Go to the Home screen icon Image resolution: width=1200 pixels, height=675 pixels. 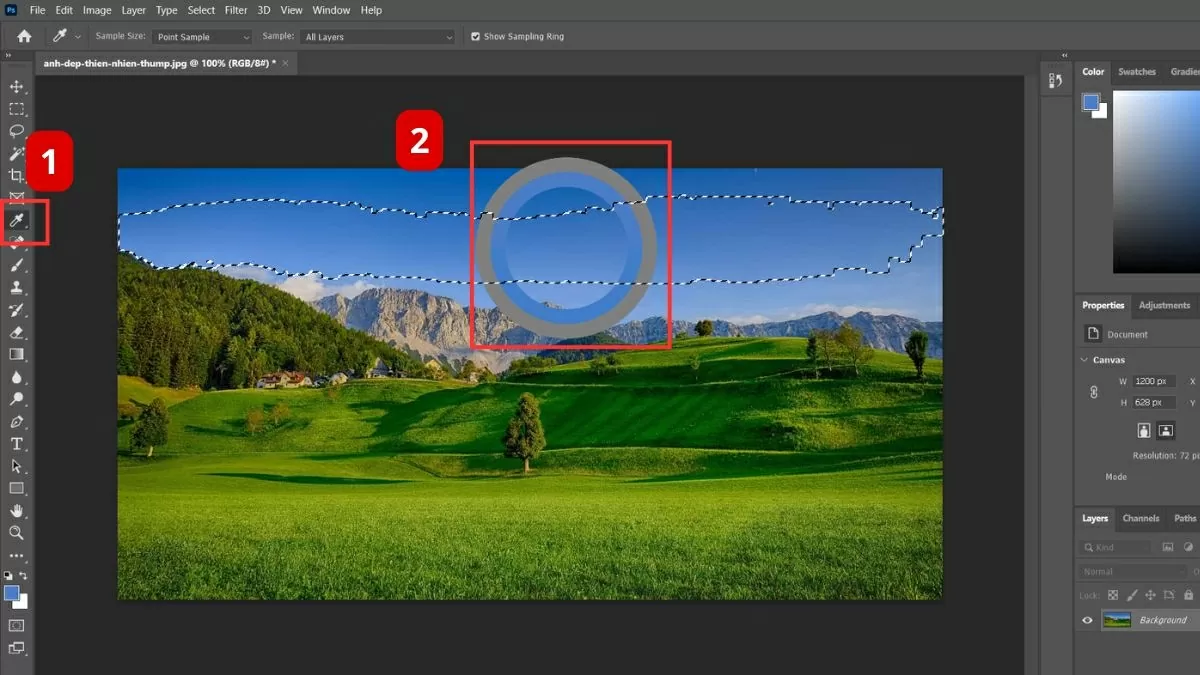(24, 36)
